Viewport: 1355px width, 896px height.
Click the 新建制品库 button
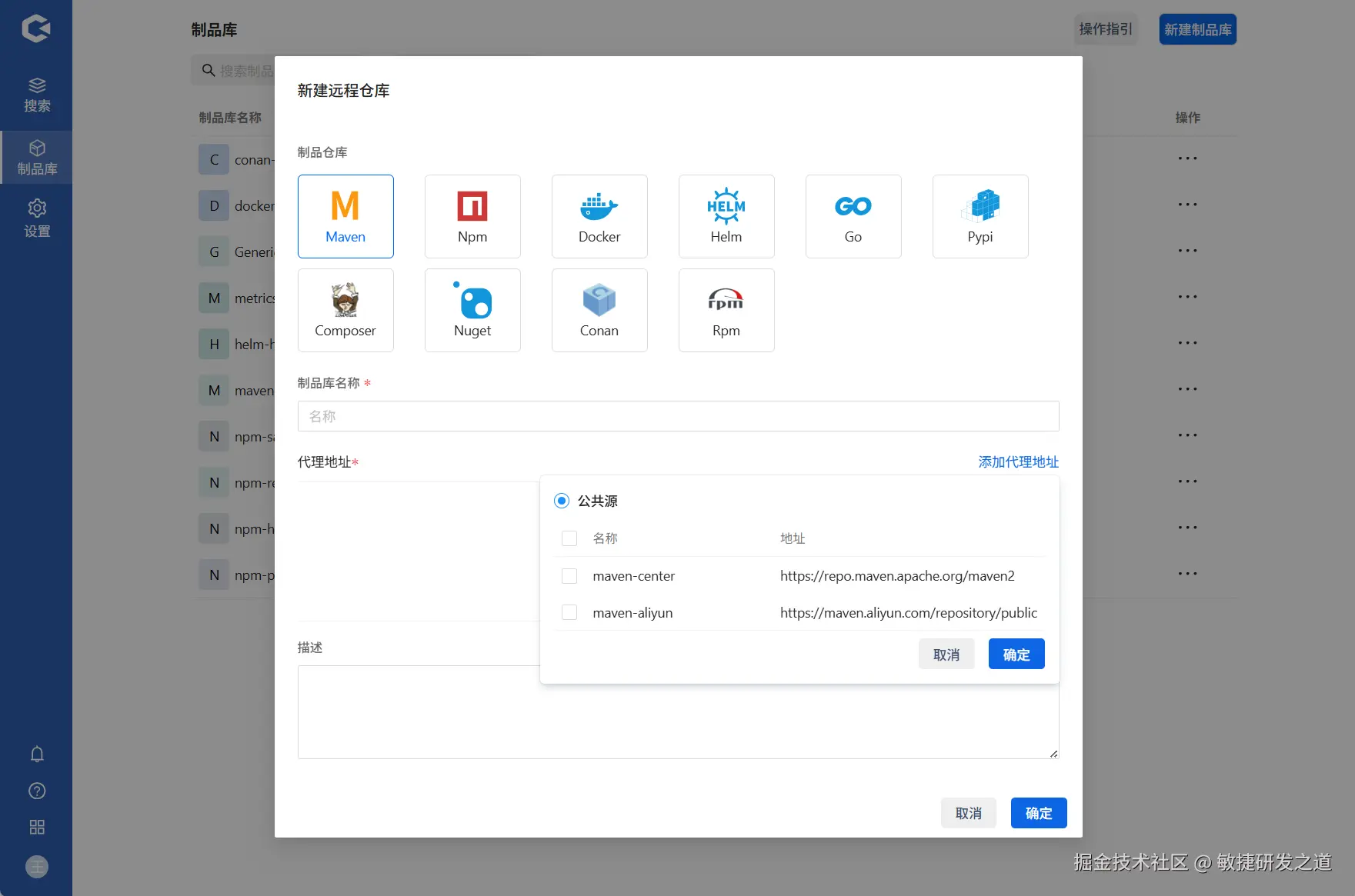pyautogui.click(x=1198, y=29)
